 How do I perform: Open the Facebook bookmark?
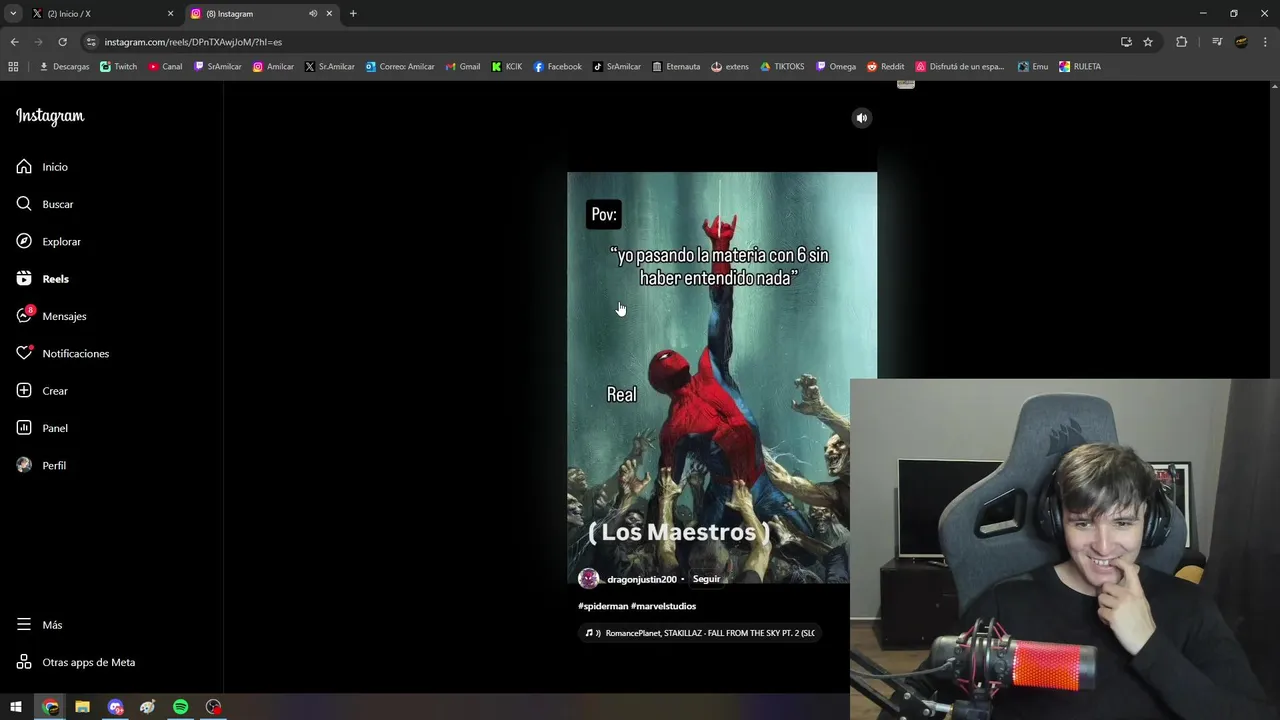pos(557,67)
